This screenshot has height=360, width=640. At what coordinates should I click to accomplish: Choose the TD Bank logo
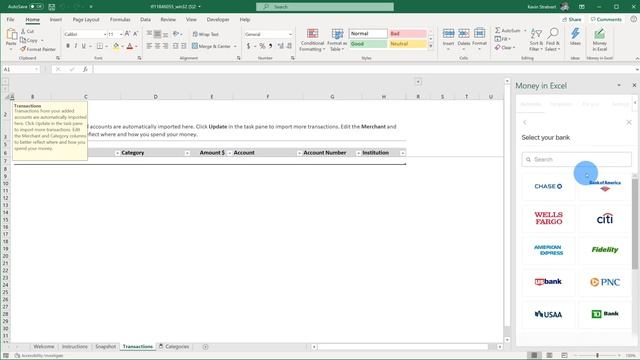pos(604,314)
